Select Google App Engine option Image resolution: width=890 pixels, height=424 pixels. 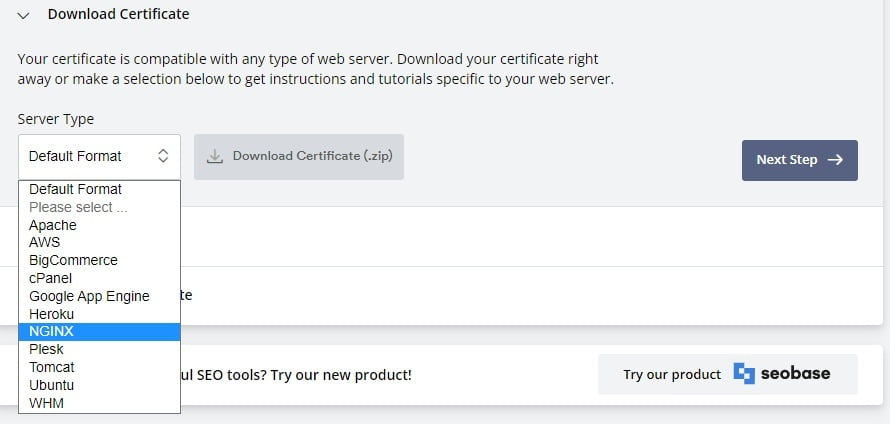point(89,296)
